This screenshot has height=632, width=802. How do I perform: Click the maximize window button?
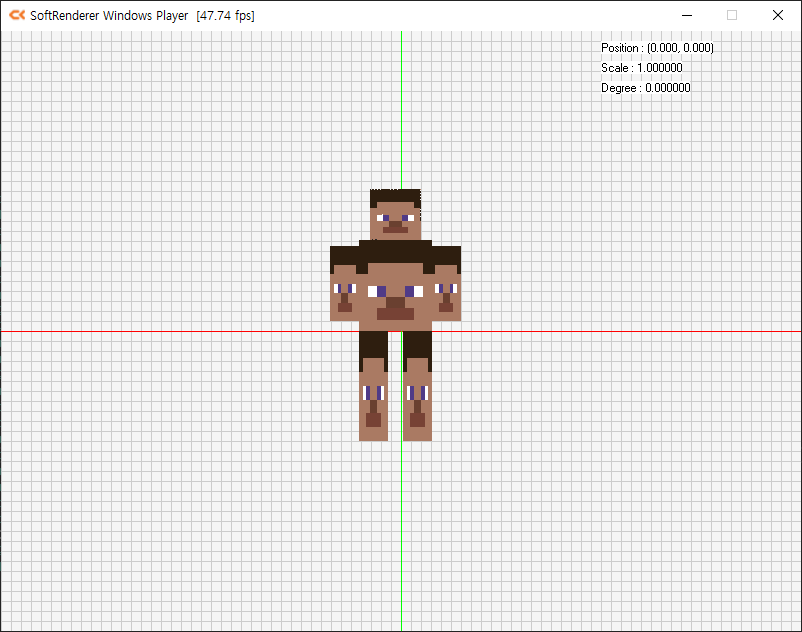coord(730,15)
